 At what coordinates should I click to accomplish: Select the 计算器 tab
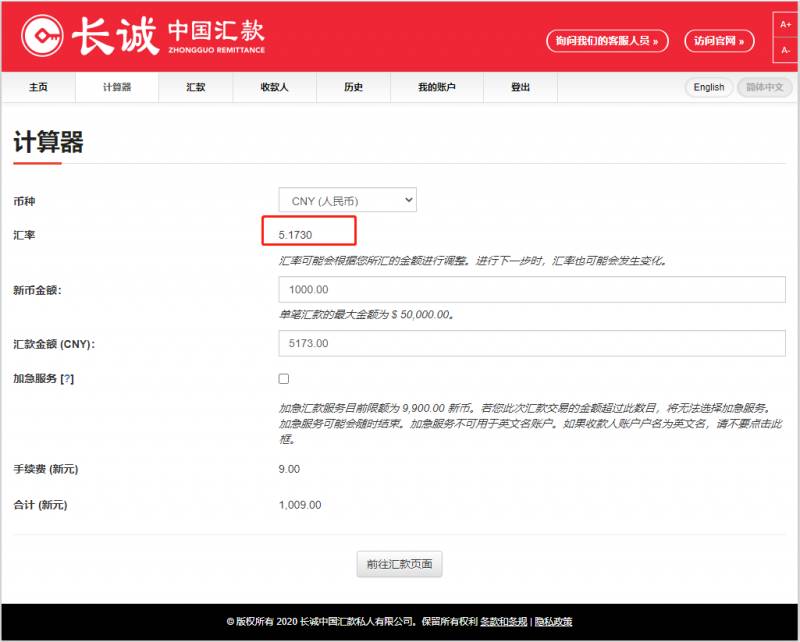point(116,87)
